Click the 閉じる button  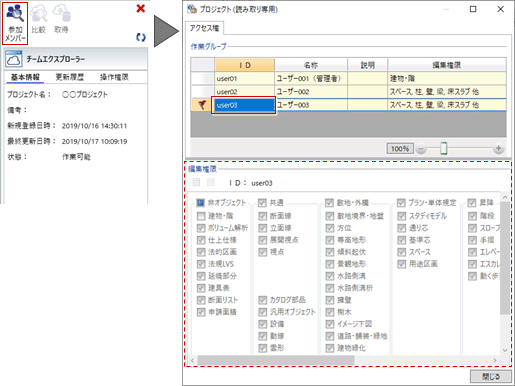click(x=491, y=377)
